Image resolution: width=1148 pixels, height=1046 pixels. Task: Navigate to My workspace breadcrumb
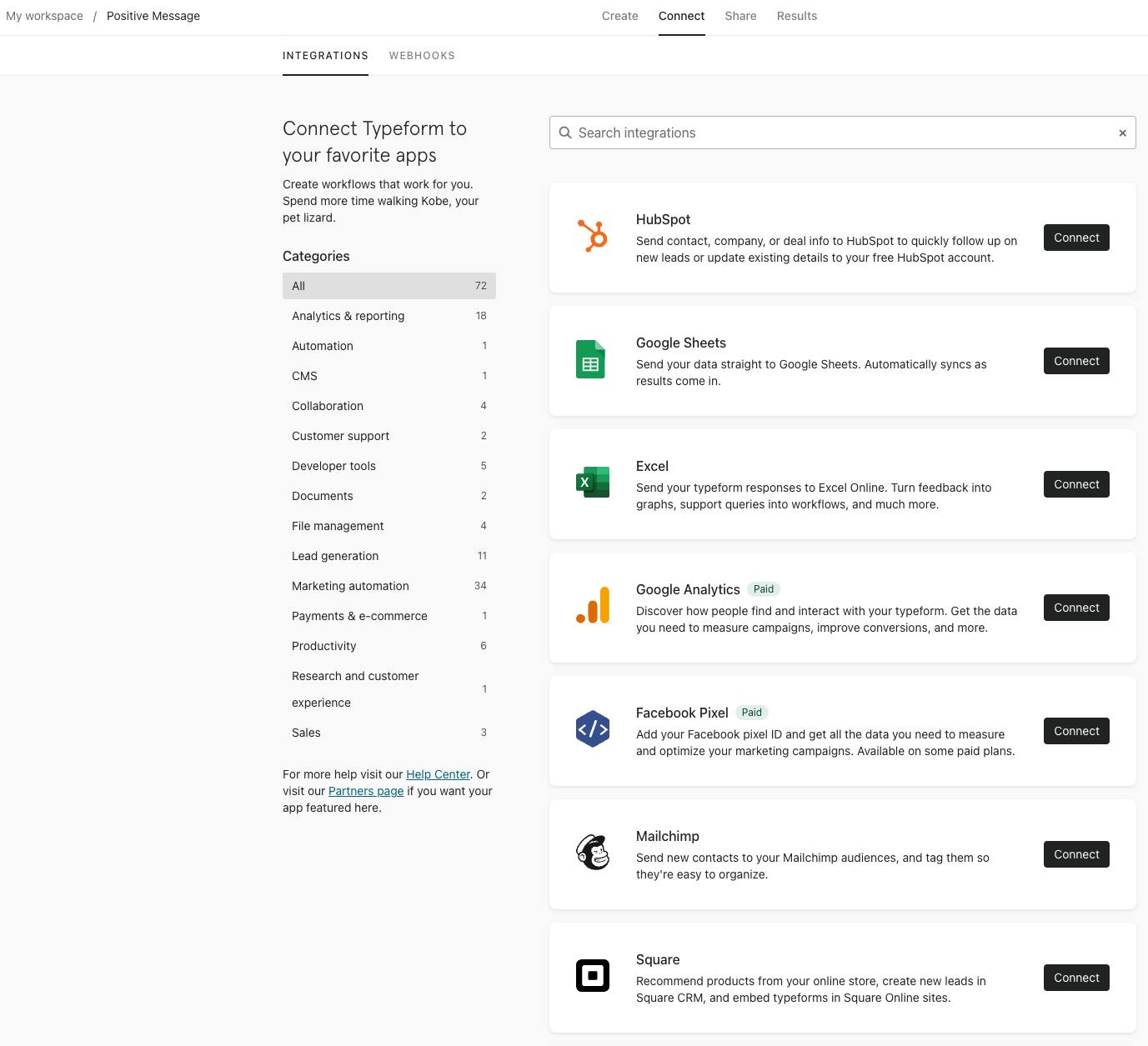[45, 16]
